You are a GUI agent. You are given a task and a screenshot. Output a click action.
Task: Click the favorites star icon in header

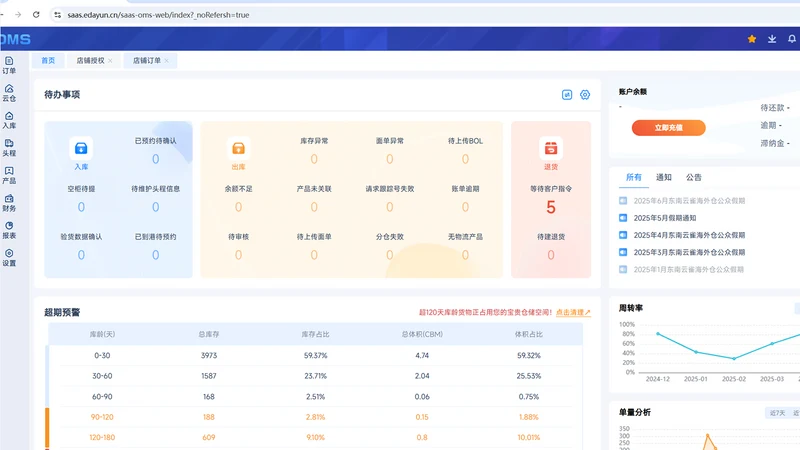(752, 39)
